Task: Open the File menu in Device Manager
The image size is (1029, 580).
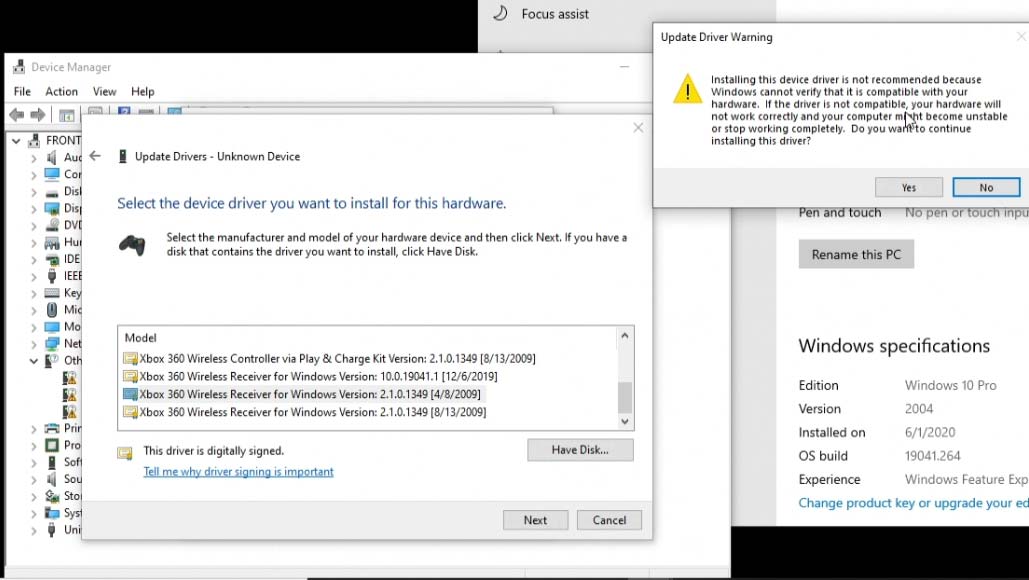Action: [22, 91]
